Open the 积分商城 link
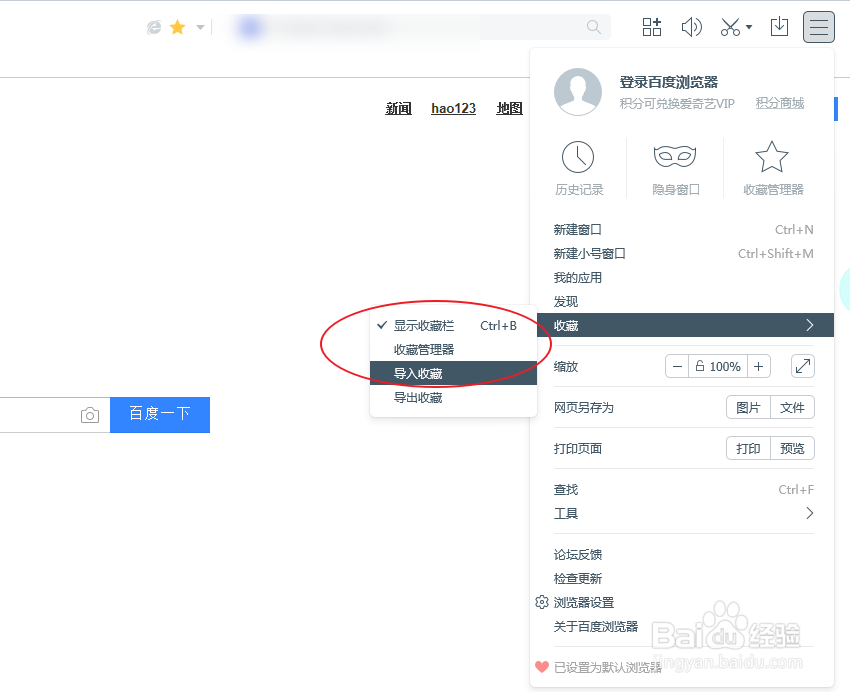This screenshot has width=850, height=692. [780, 103]
